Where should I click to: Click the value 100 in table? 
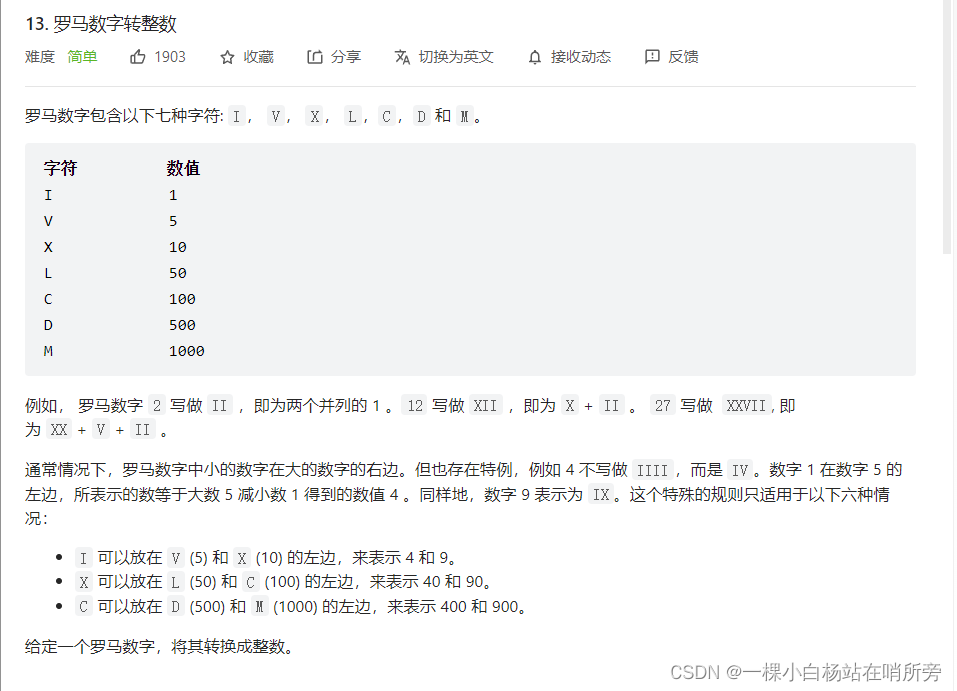coord(182,299)
